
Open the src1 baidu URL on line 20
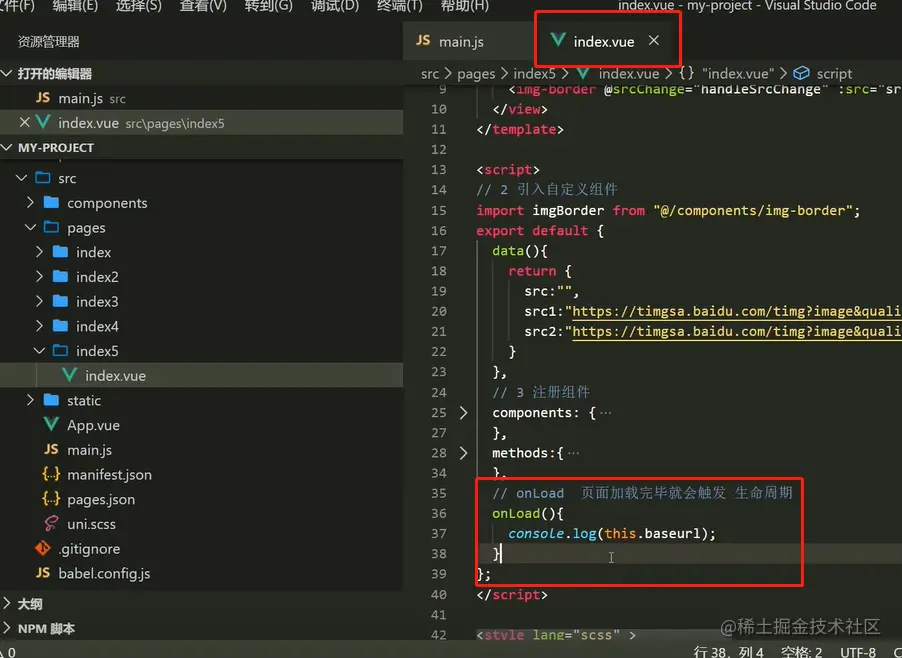point(736,311)
